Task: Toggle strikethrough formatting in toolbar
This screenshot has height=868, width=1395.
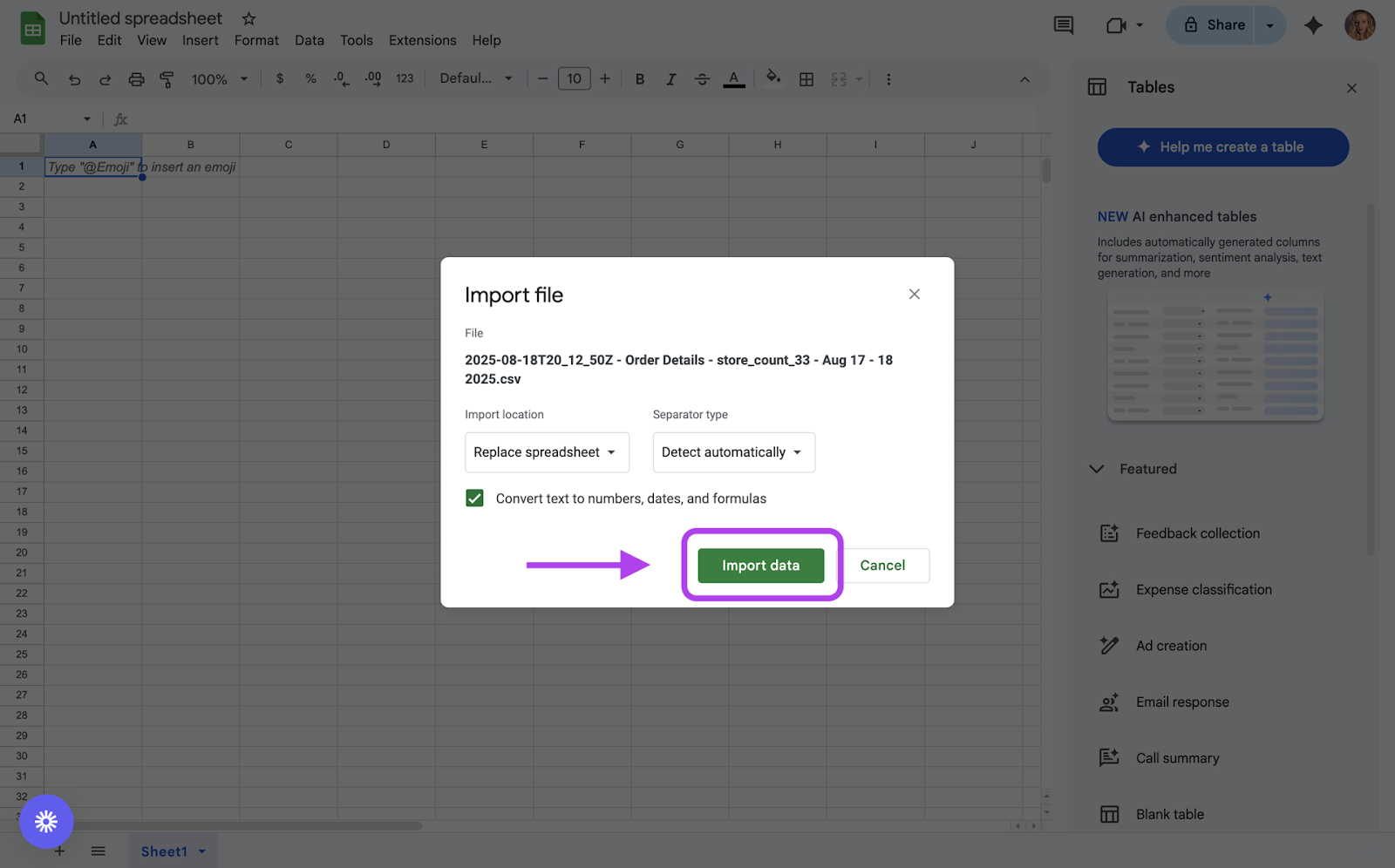Action: coord(702,79)
